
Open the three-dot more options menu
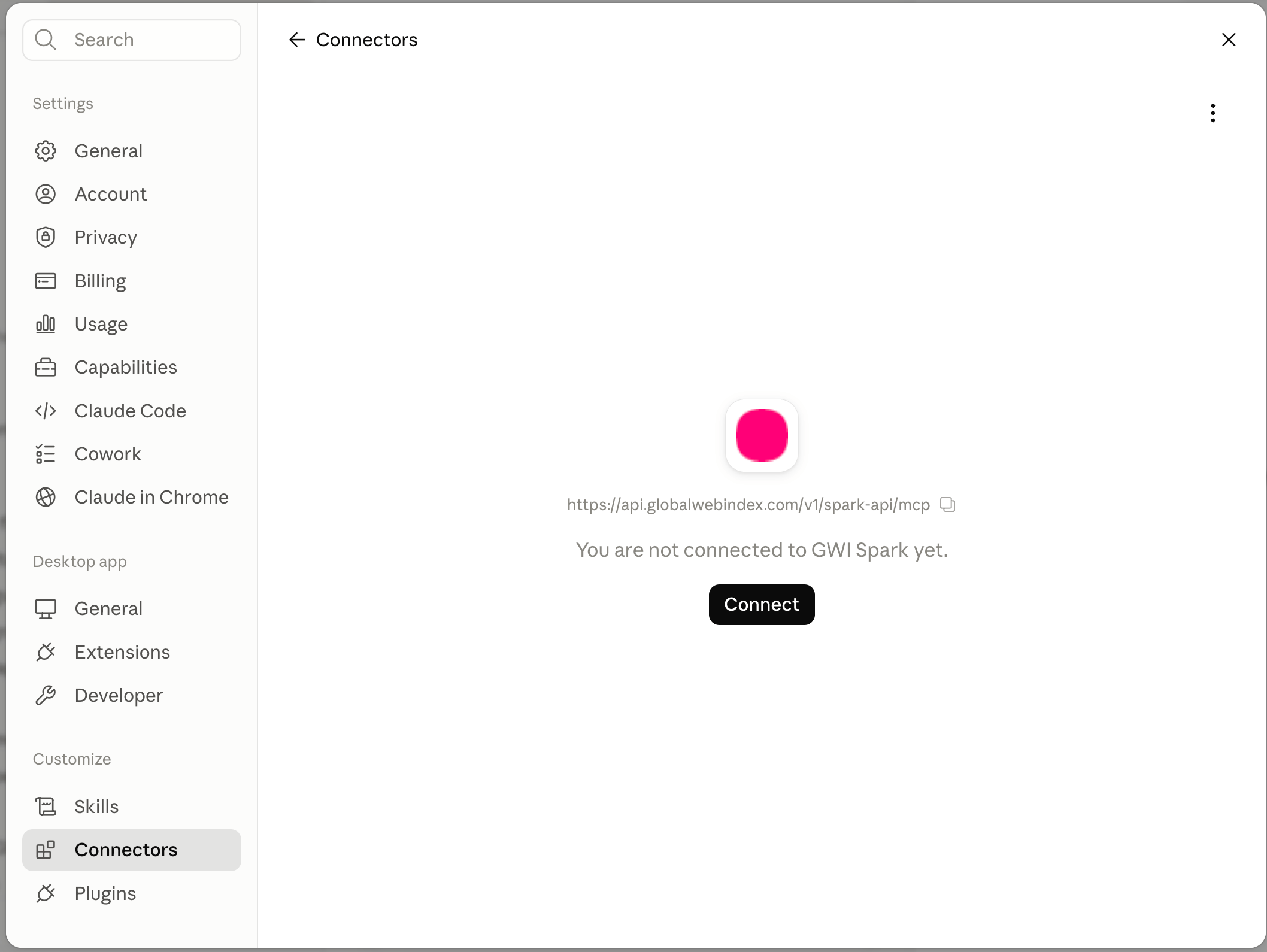[1213, 113]
